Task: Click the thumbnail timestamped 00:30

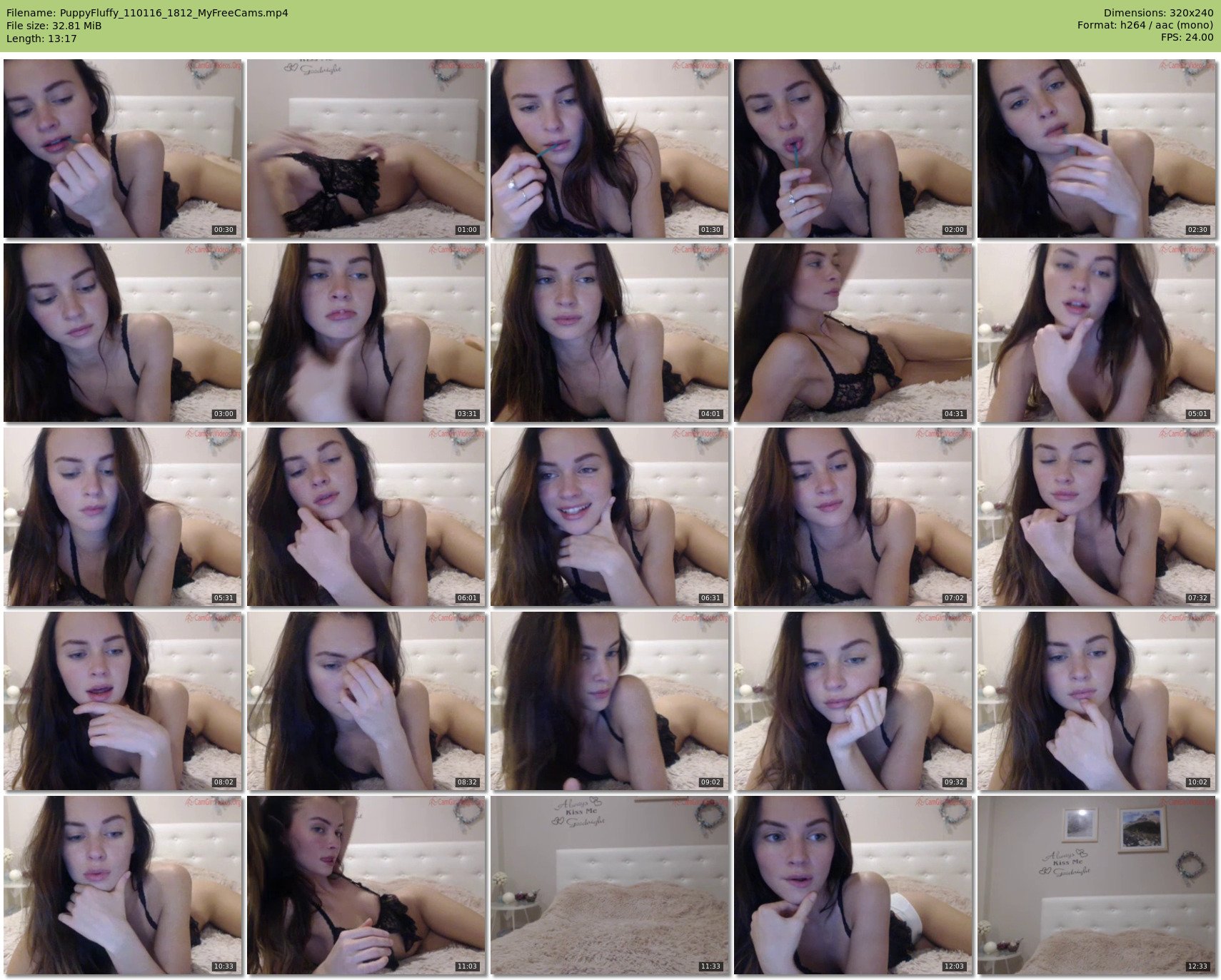Action: click(x=122, y=148)
